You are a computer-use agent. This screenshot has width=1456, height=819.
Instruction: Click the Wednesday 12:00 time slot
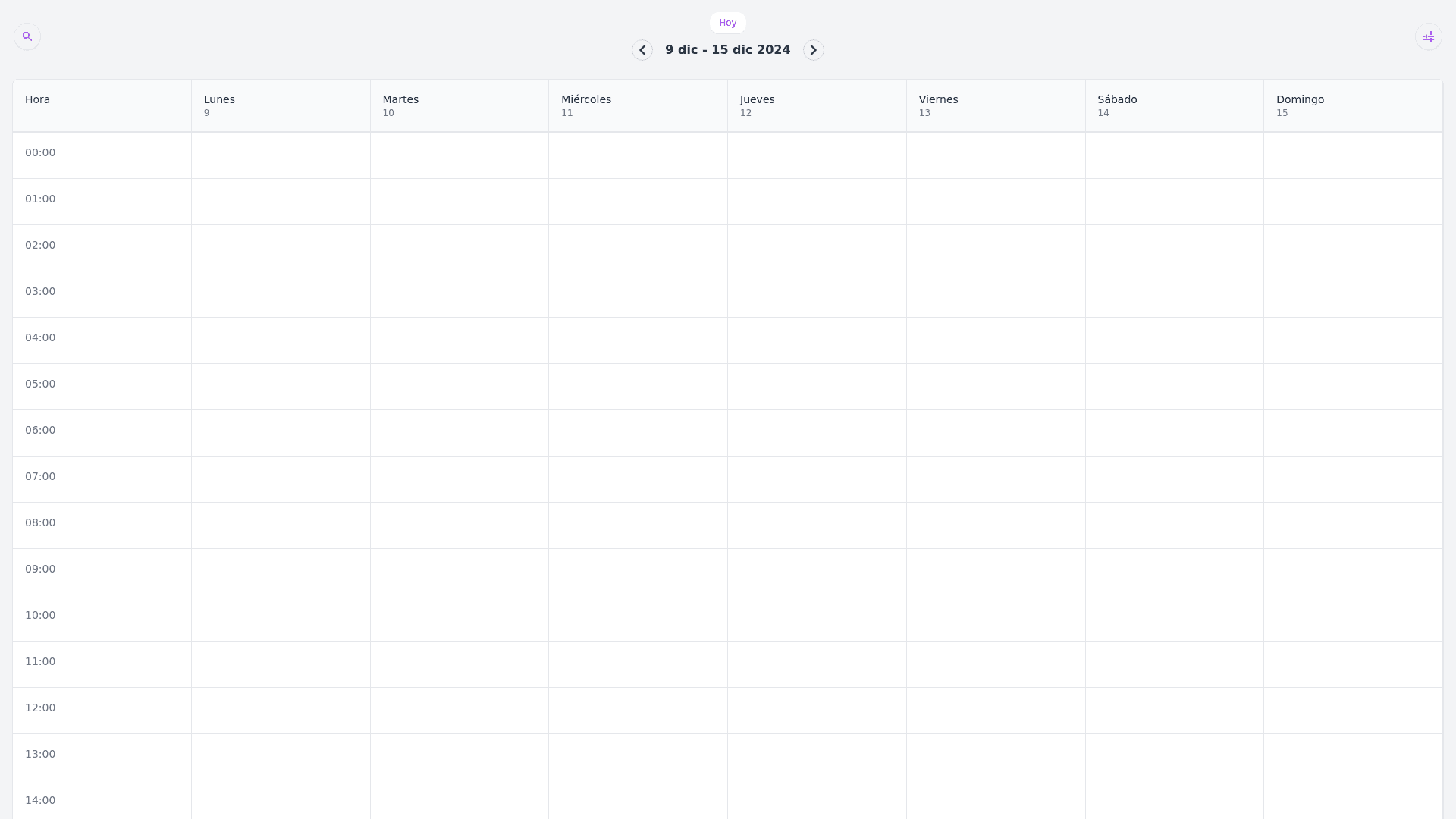638,711
